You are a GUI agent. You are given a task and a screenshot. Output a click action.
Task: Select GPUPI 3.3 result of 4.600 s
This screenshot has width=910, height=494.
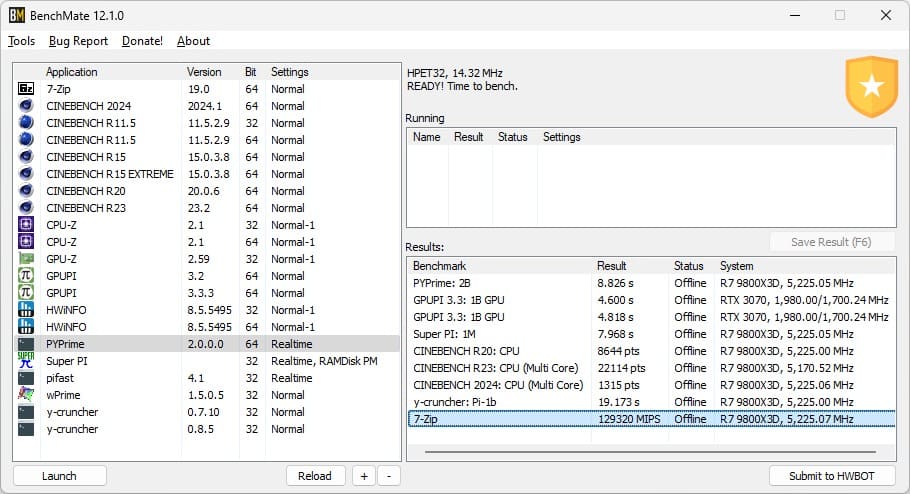click(651, 300)
